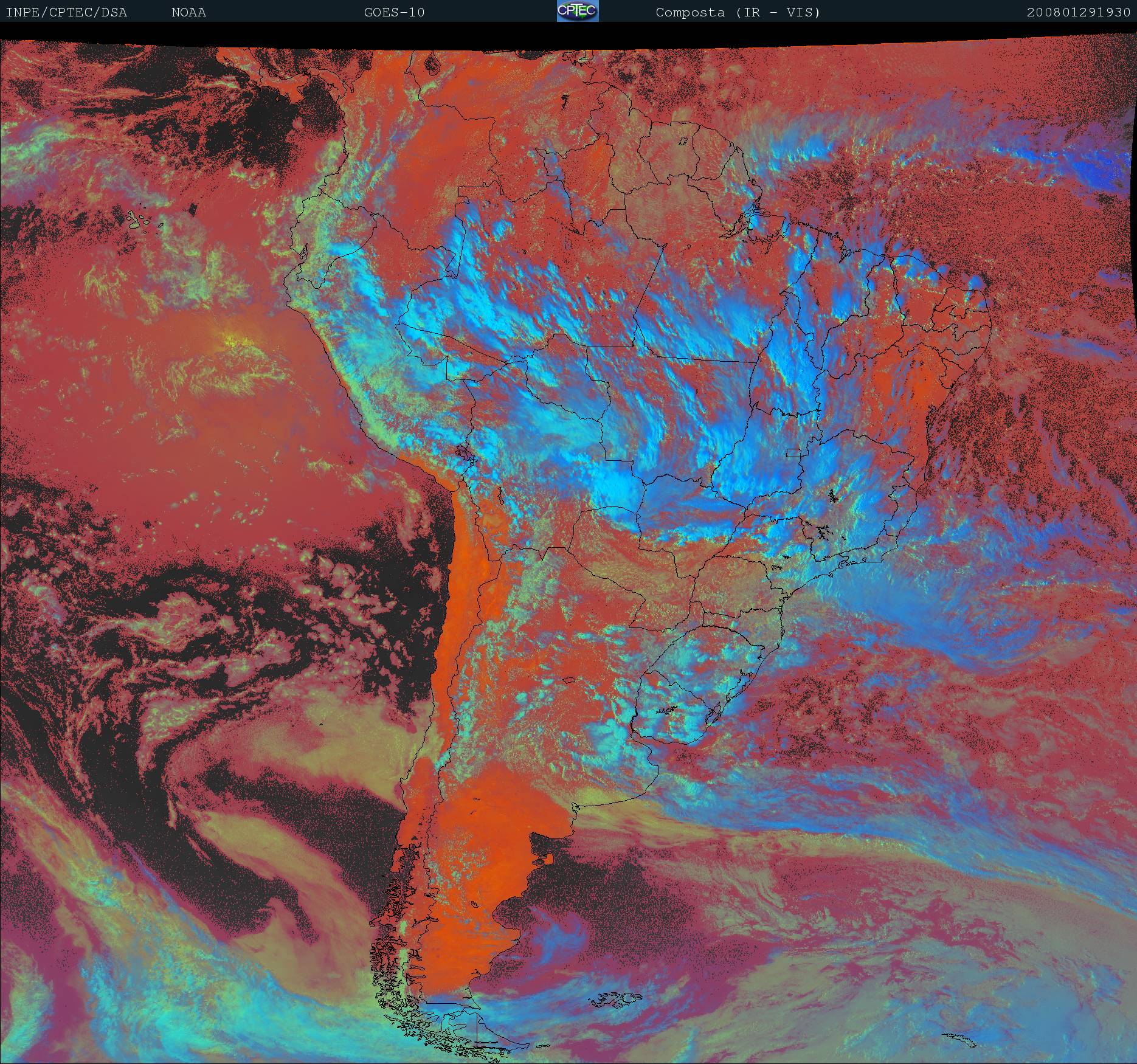The image size is (1137, 1064).
Task: Click the small Distrito Federal rectangle in Brazil
Action: [793, 452]
